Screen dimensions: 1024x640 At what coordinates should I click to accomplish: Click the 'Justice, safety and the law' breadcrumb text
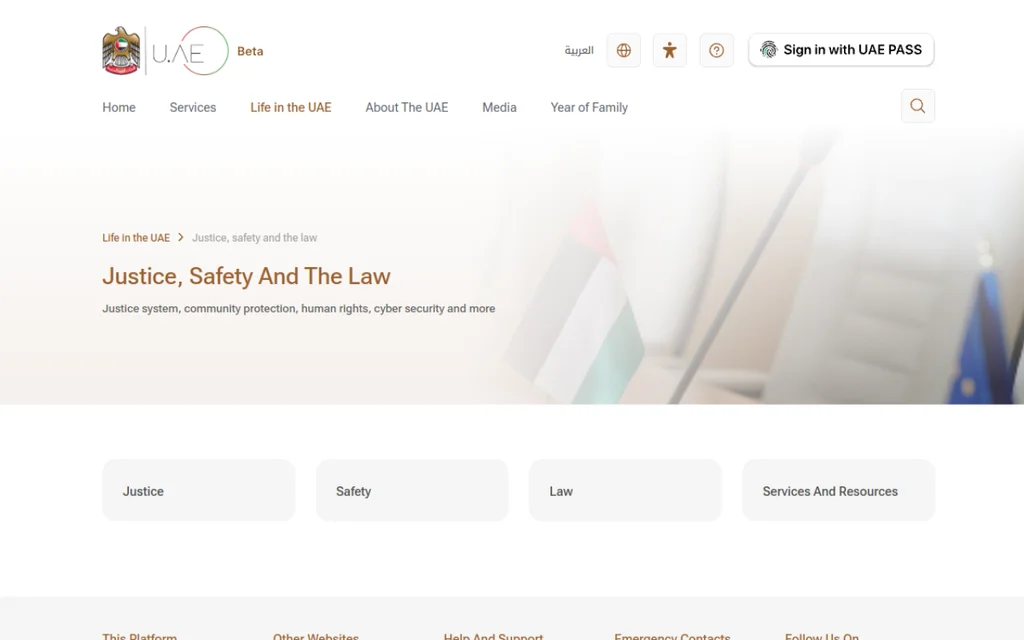click(255, 238)
